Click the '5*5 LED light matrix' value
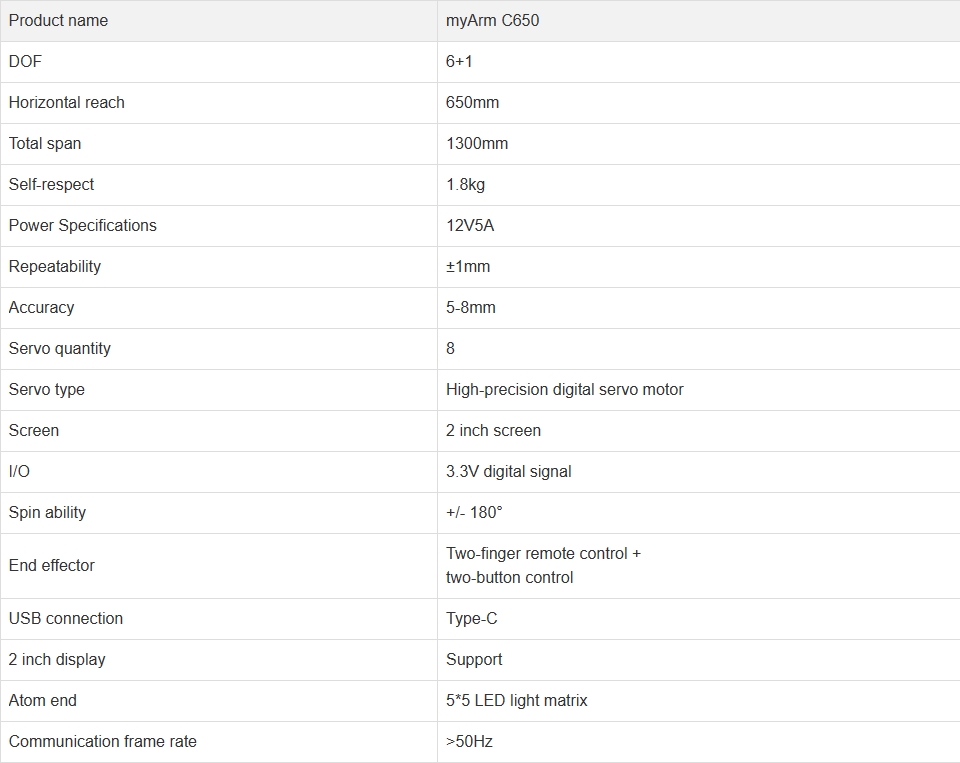This screenshot has width=960, height=763. point(517,701)
